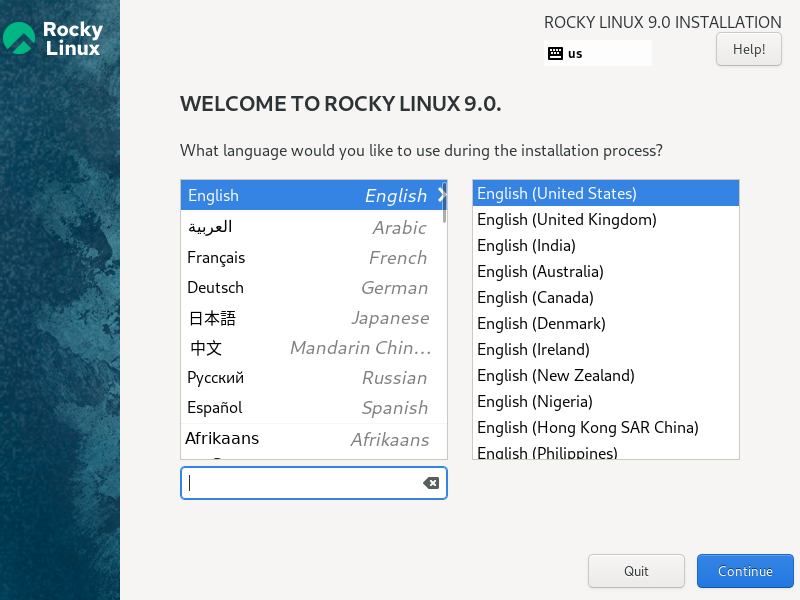Click the Continue button
The image size is (800, 600).
pyautogui.click(x=745, y=571)
